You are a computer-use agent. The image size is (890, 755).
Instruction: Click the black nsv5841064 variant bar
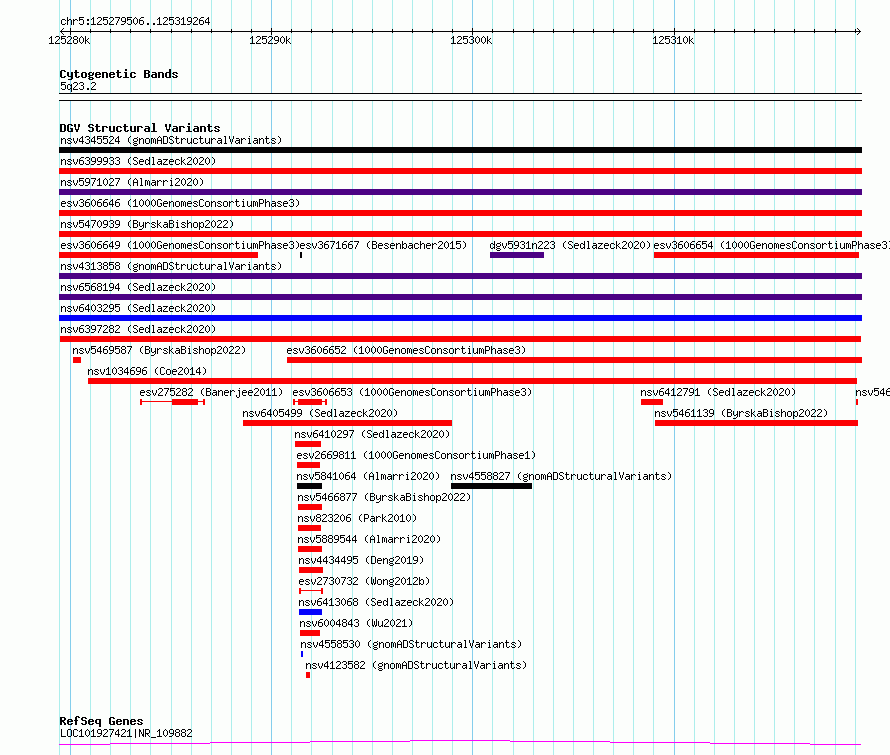click(309, 486)
